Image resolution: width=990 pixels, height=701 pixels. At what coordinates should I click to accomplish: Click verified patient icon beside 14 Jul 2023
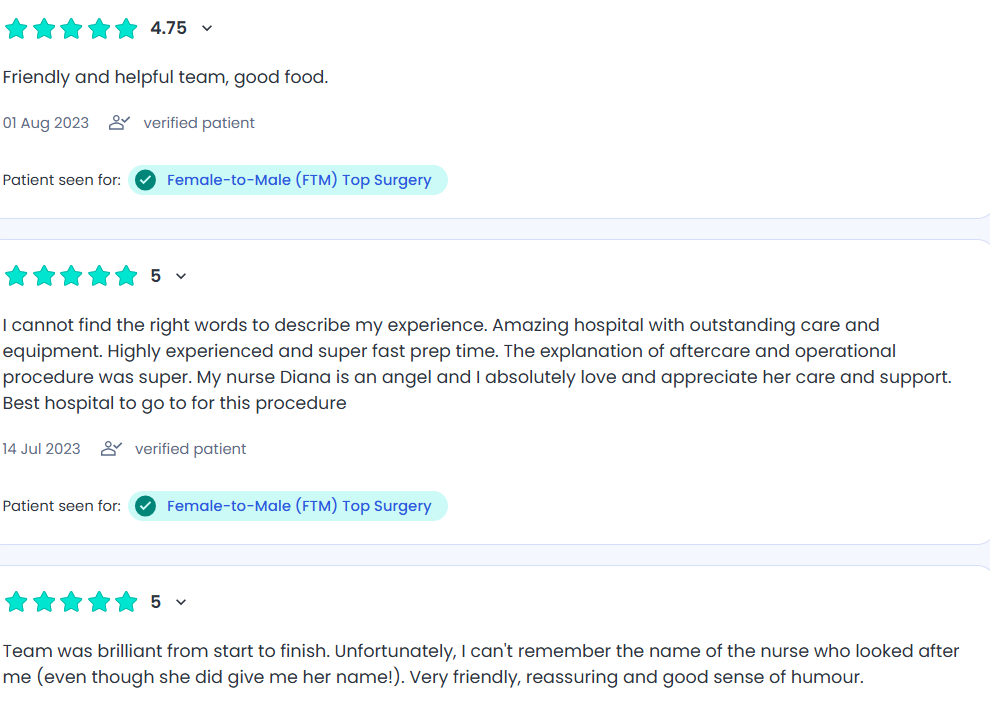click(112, 449)
